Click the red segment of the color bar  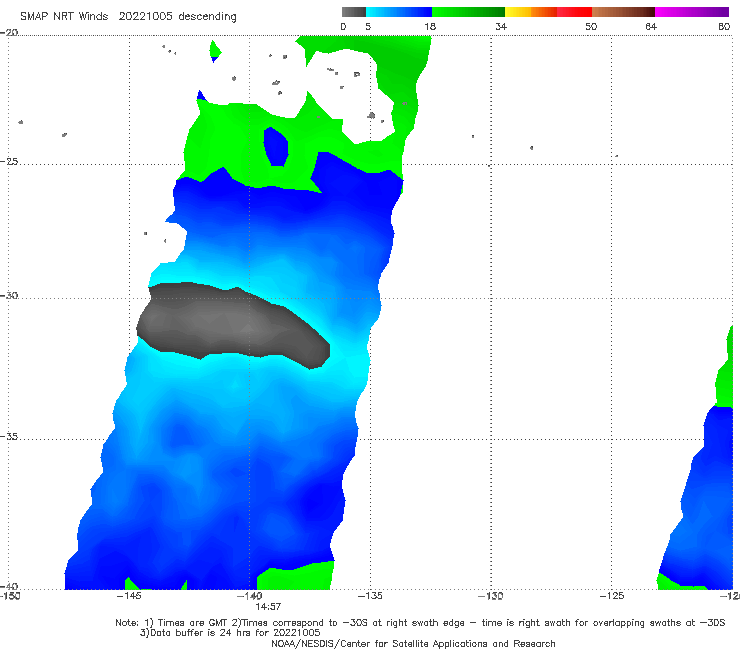pyautogui.click(x=574, y=12)
